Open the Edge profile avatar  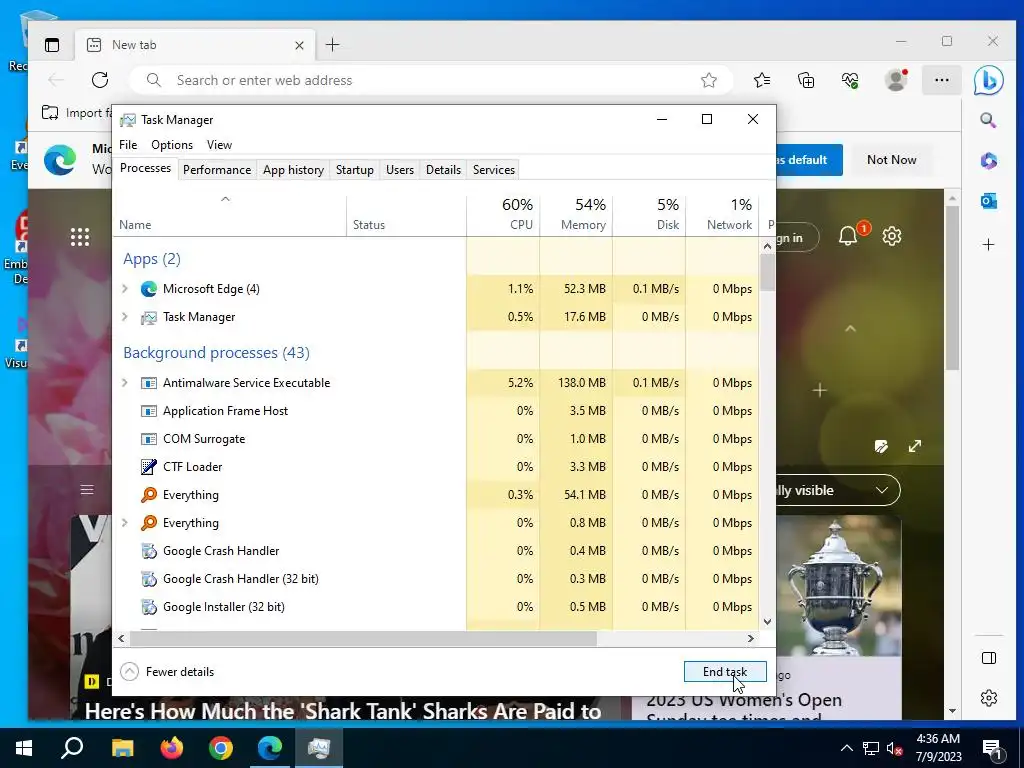896,80
